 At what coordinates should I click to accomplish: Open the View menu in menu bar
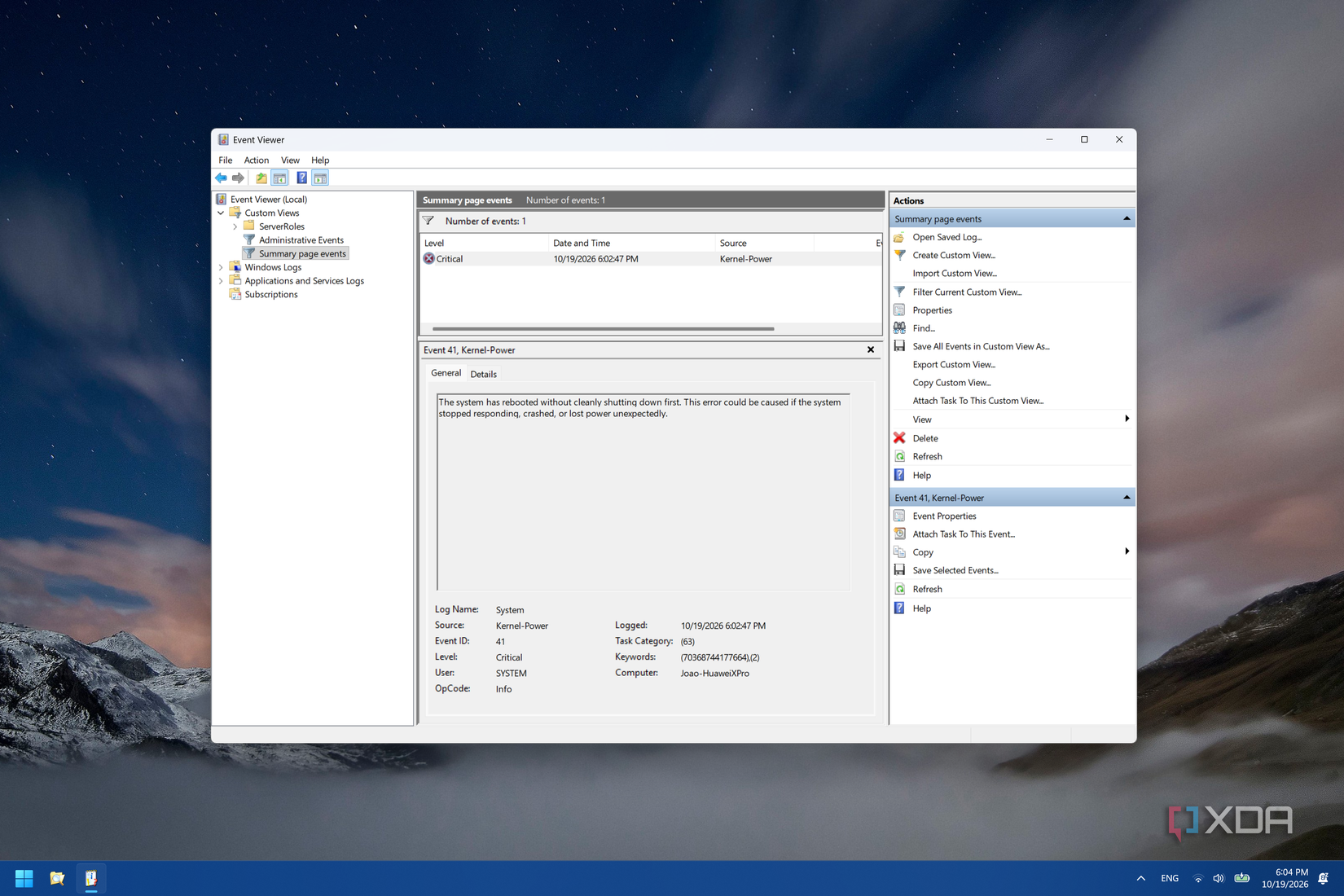click(290, 160)
